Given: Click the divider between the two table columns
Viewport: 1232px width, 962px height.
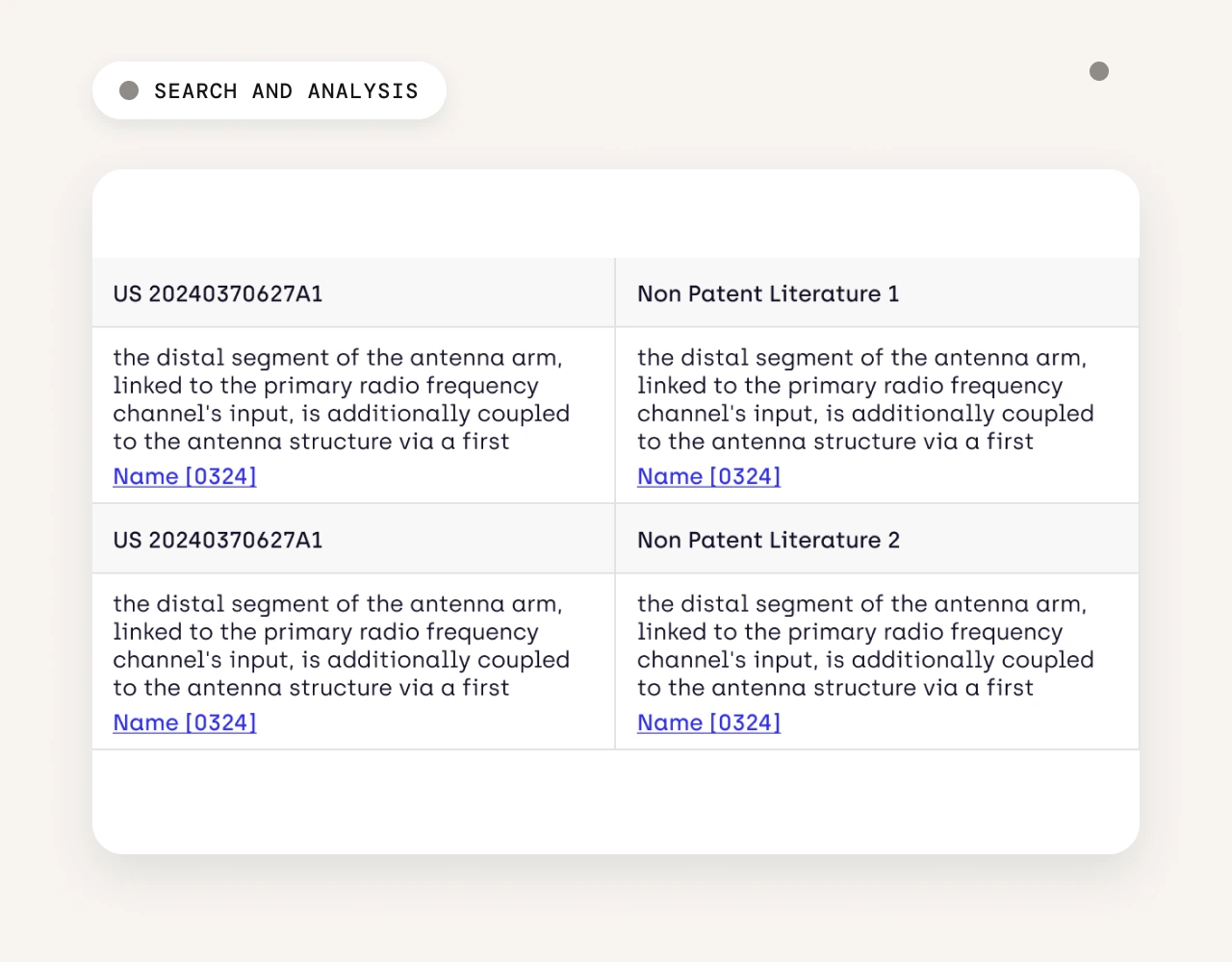Looking at the screenshot, I should 615,503.
